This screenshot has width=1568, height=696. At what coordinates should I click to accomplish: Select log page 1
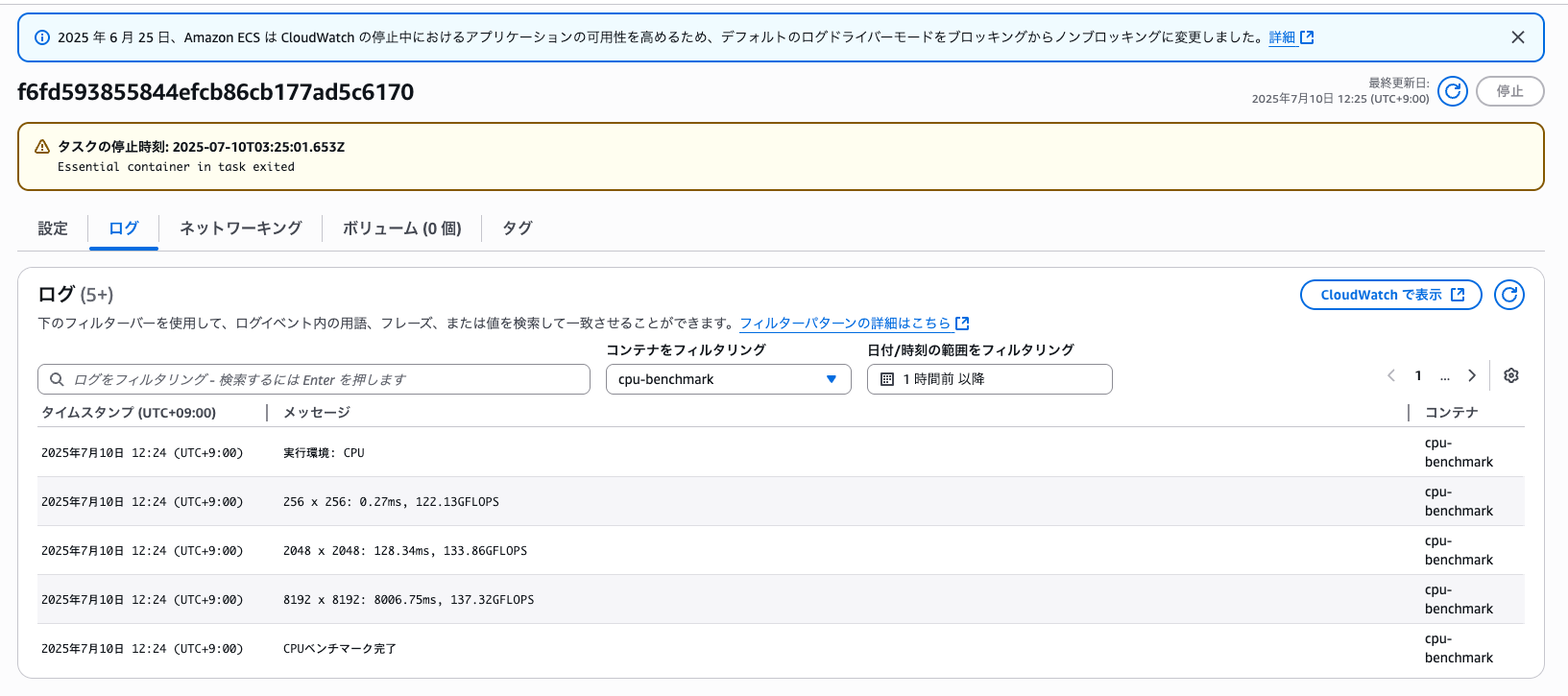click(x=1418, y=375)
